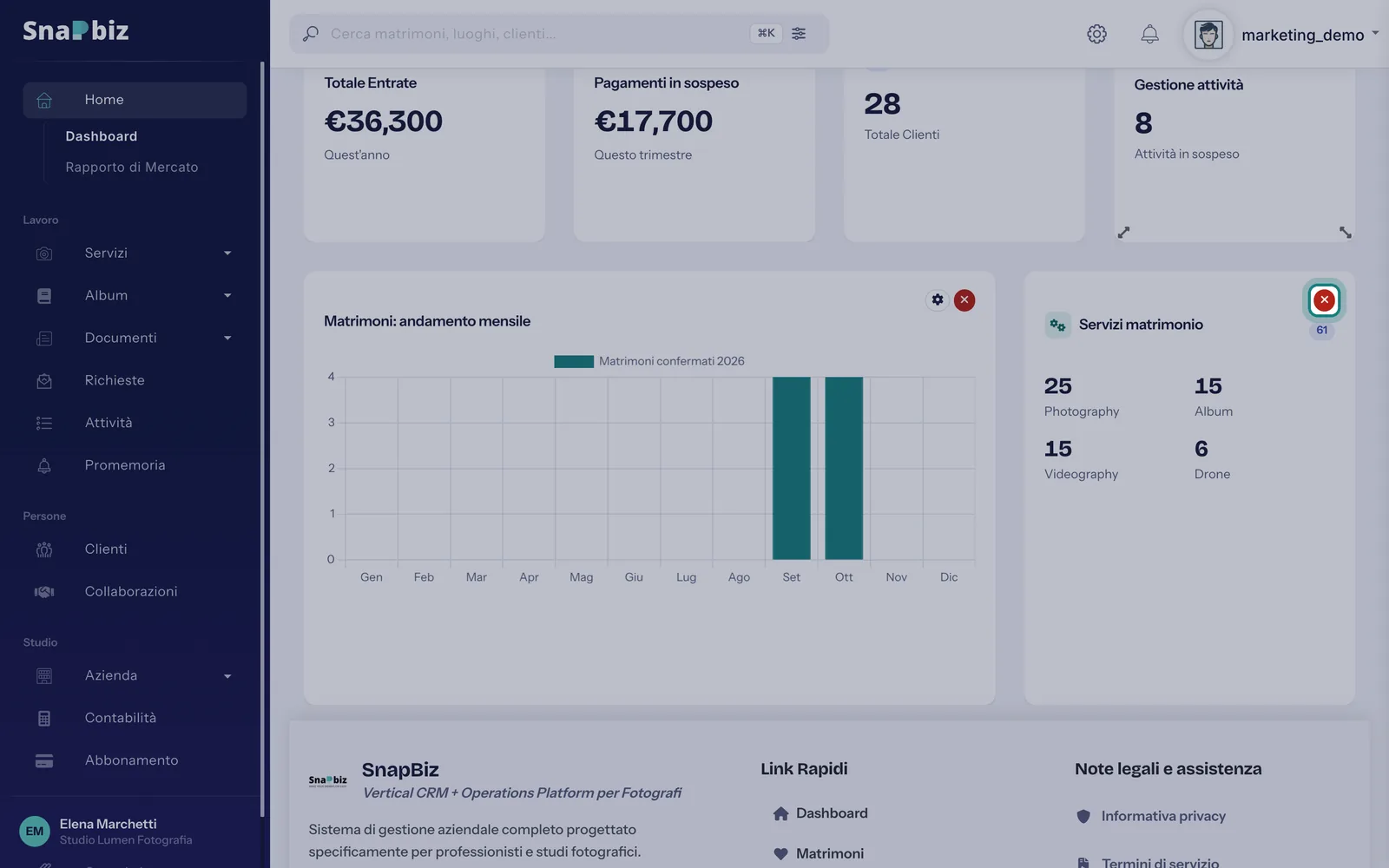Close the Matrimoni: andamento mensile chart widget
The width and height of the screenshot is (1389, 868).
tap(964, 299)
